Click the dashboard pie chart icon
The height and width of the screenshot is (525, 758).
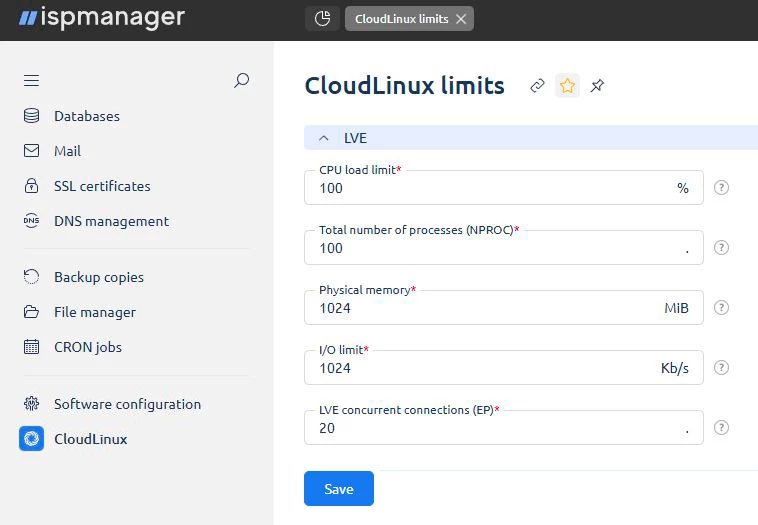[322, 19]
